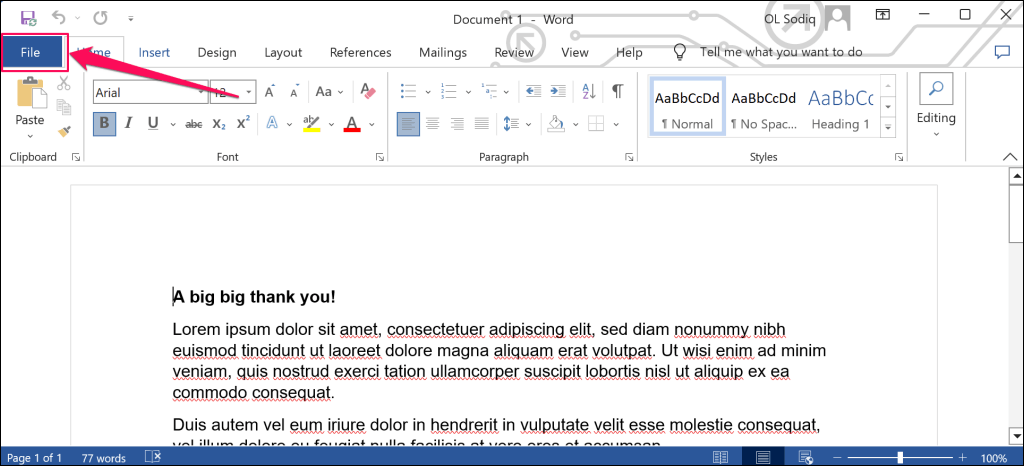This screenshot has width=1024, height=466.
Task: Select the Normal style
Action: click(687, 106)
